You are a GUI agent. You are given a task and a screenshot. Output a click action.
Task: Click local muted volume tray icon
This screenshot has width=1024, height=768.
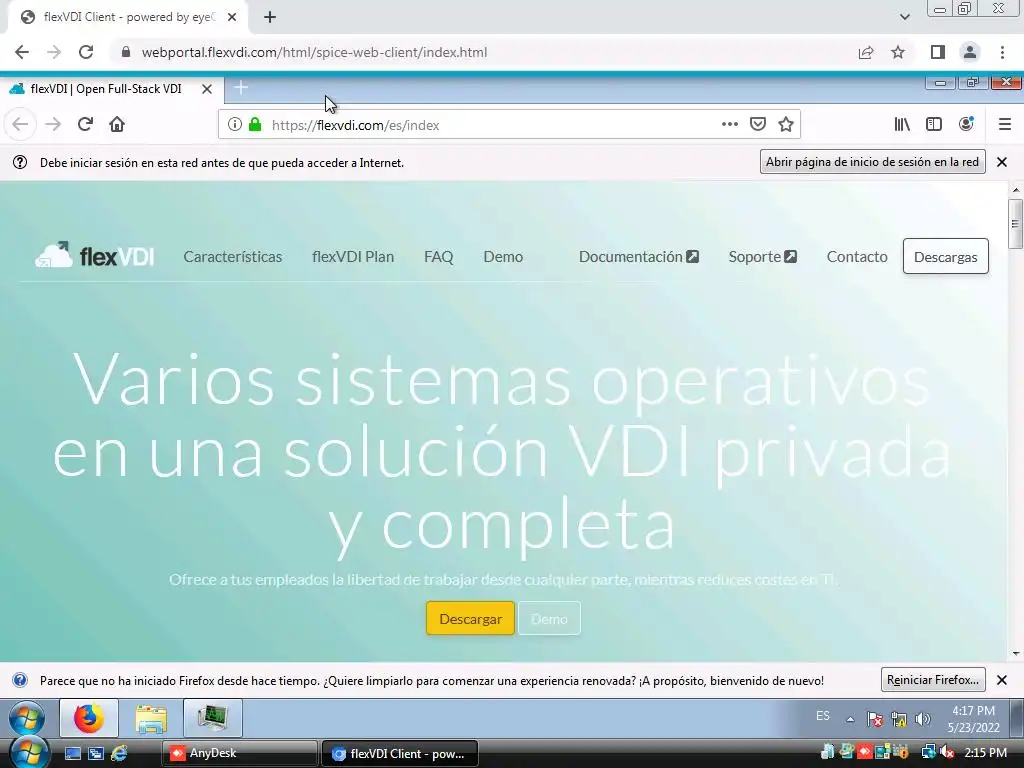click(947, 753)
